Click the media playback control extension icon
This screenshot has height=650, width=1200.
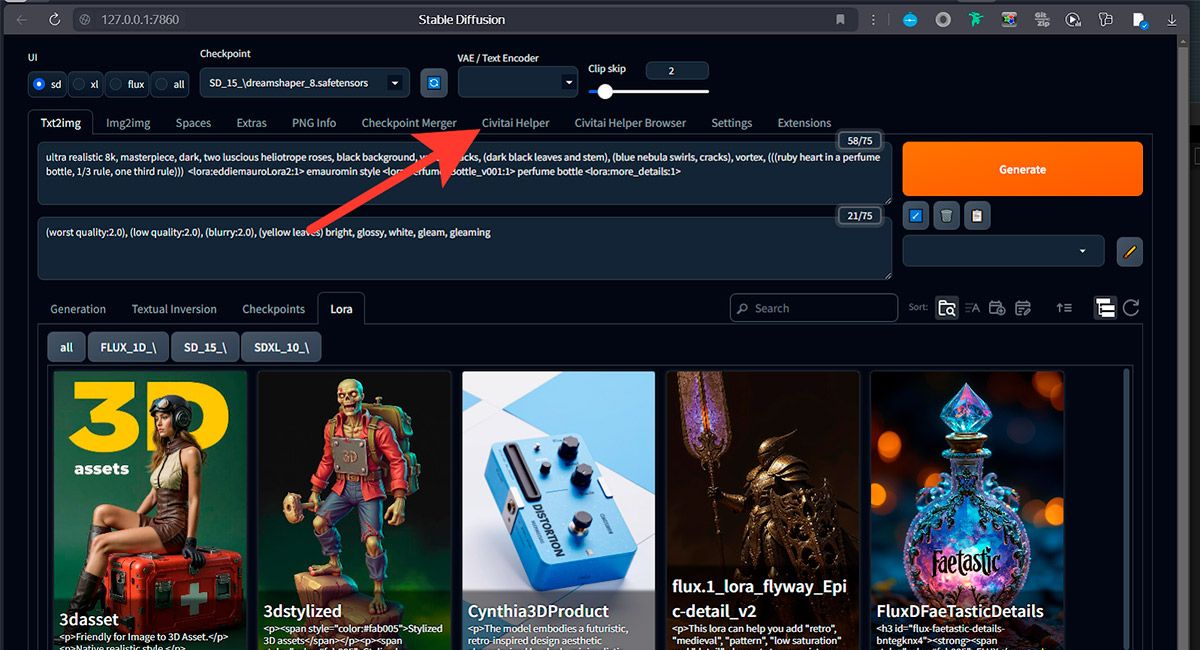[1073, 19]
